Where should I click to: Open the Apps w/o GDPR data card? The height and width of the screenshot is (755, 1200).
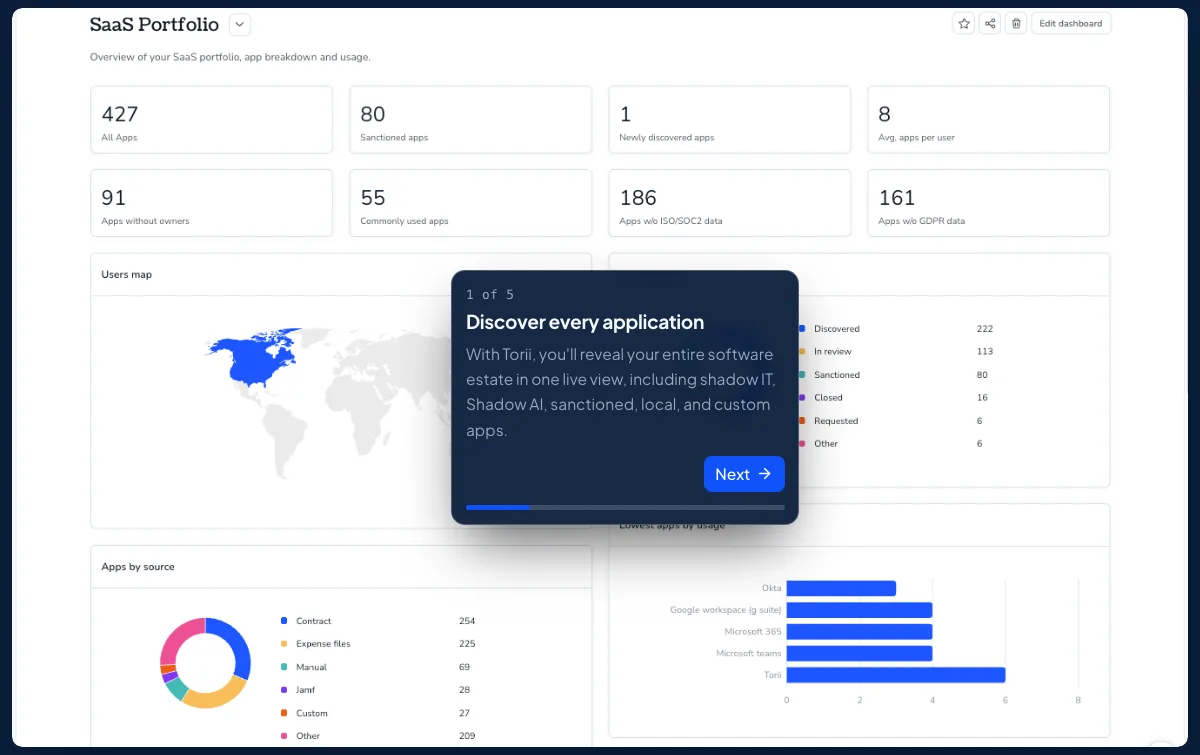click(988, 203)
